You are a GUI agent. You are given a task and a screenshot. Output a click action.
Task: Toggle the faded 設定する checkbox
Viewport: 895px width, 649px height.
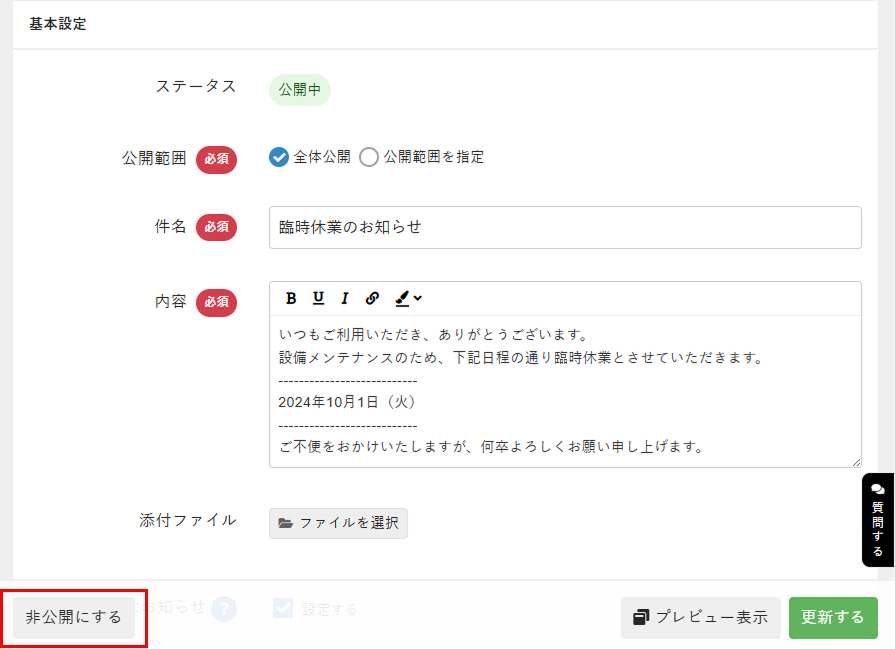tap(283, 608)
